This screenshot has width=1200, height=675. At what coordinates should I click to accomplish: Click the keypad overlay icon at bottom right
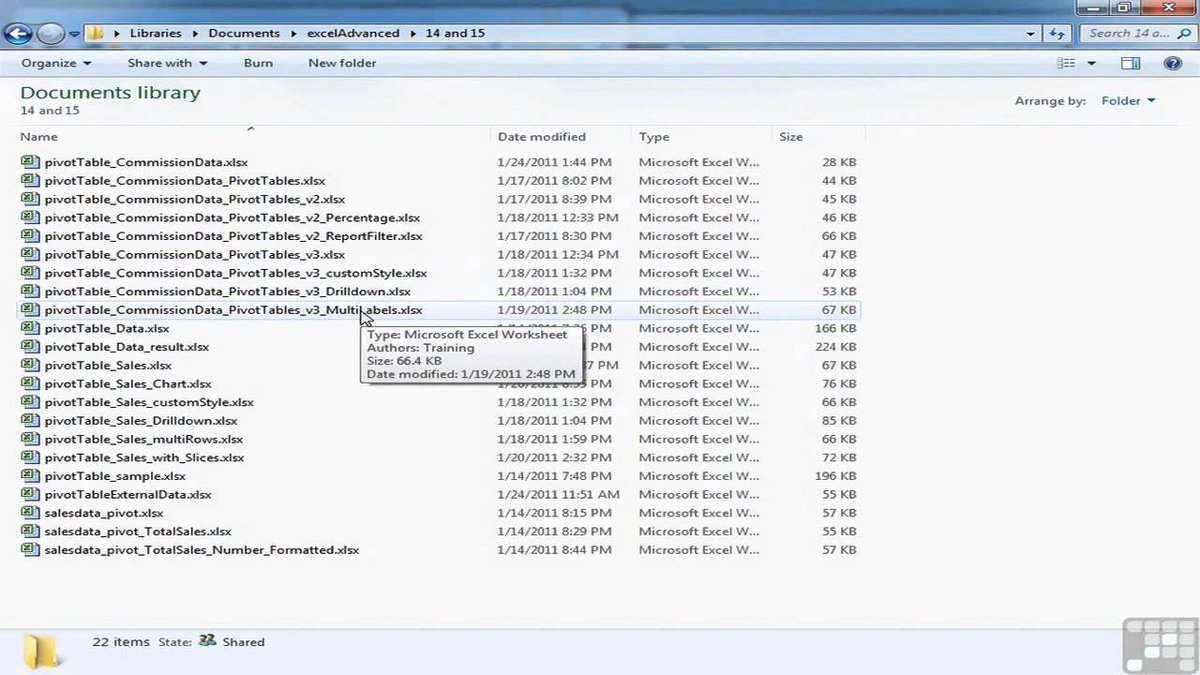click(1158, 644)
